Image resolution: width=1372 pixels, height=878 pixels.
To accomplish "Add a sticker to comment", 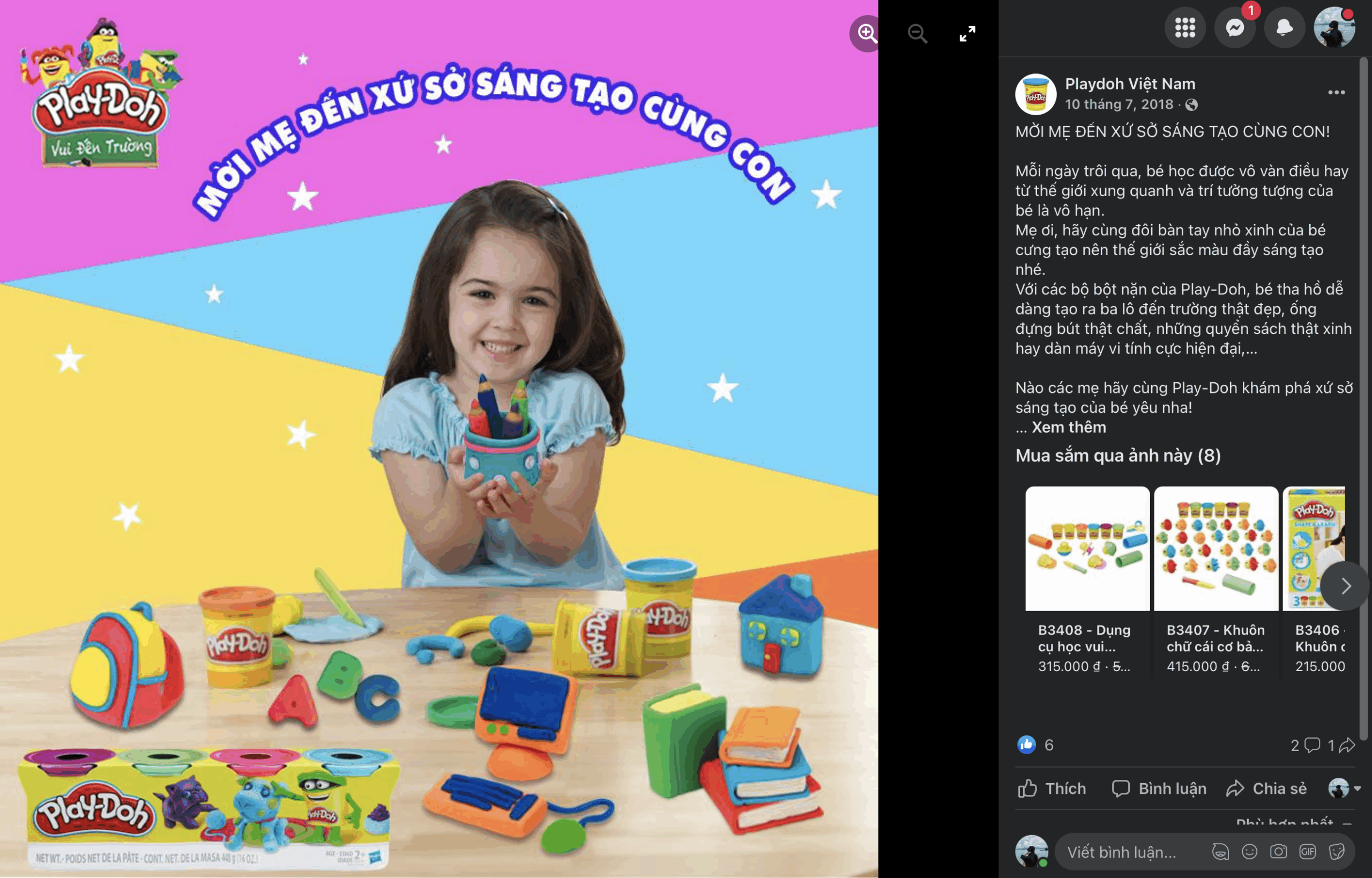I will pos(1336,852).
